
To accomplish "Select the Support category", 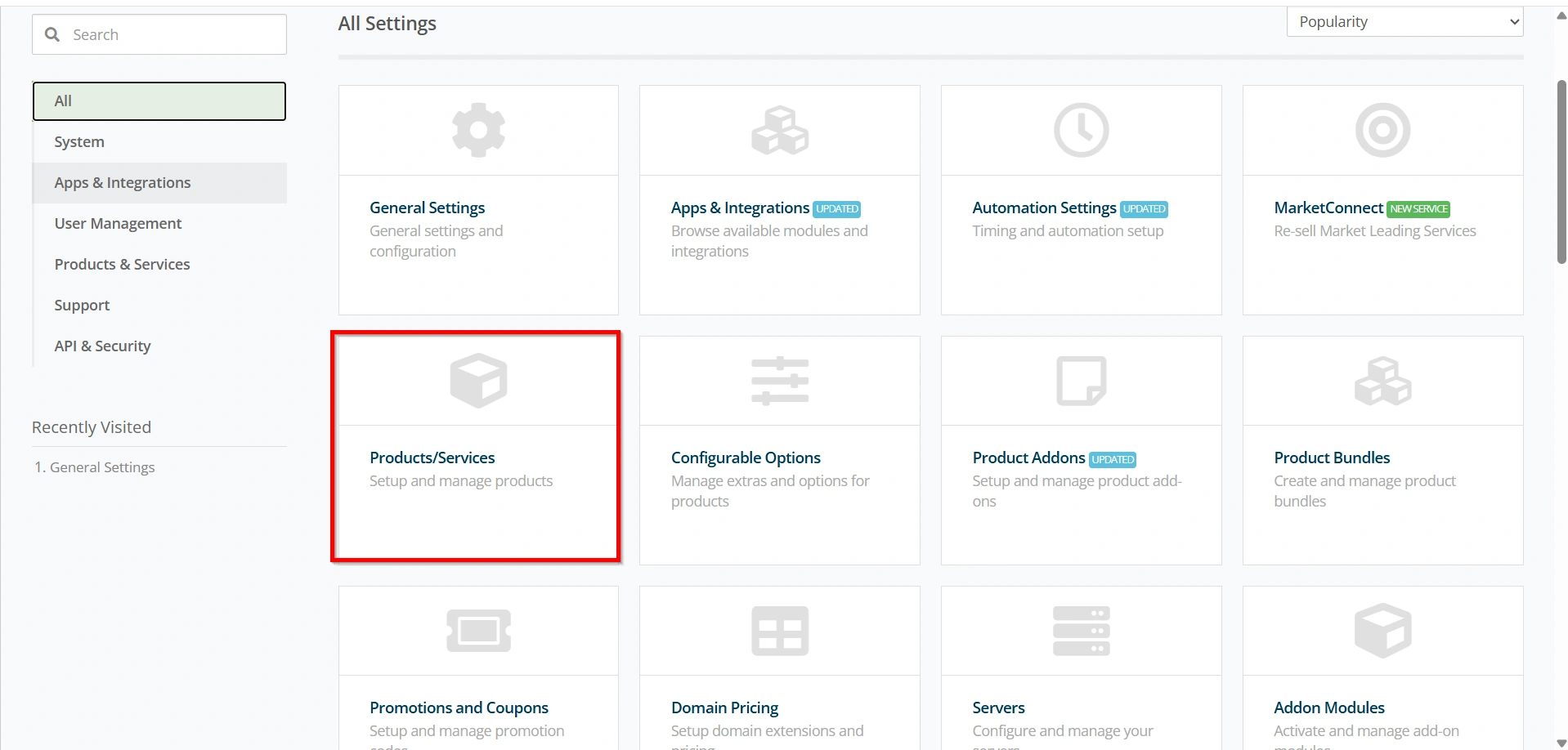I will click(x=159, y=306).
